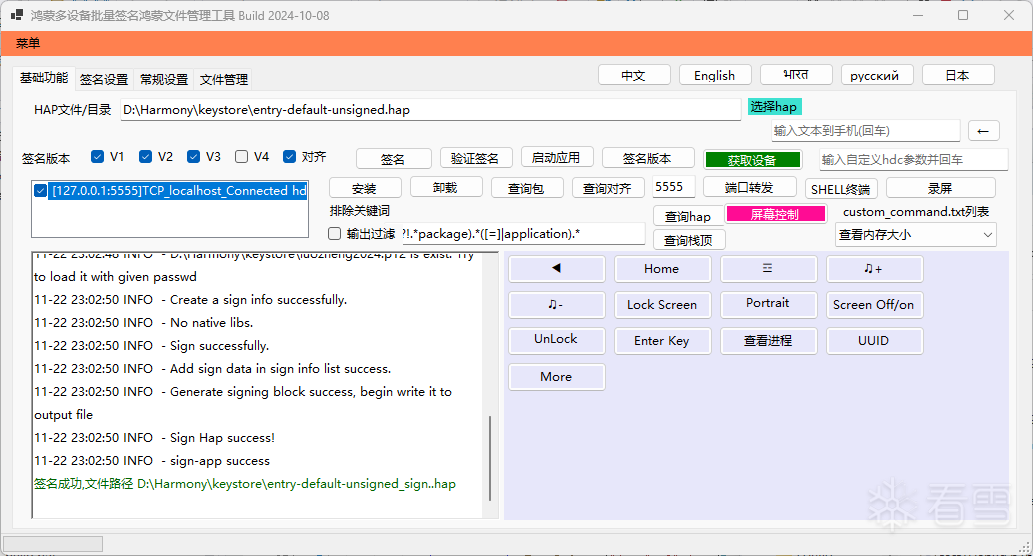Click the green 签名成功 file path line
1033x556 pixels.
pos(245,484)
